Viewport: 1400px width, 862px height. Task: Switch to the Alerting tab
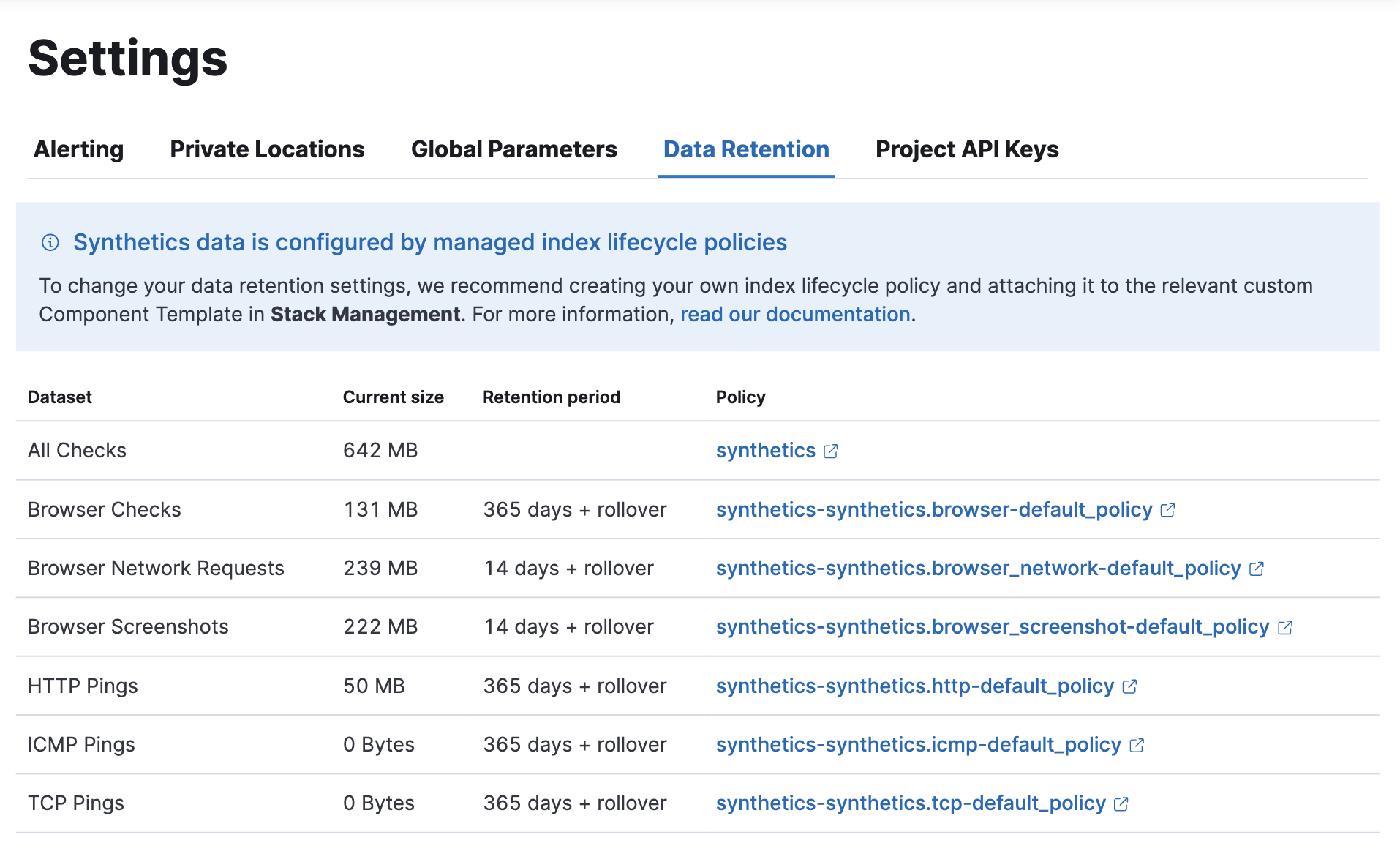pyautogui.click(x=78, y=149)
